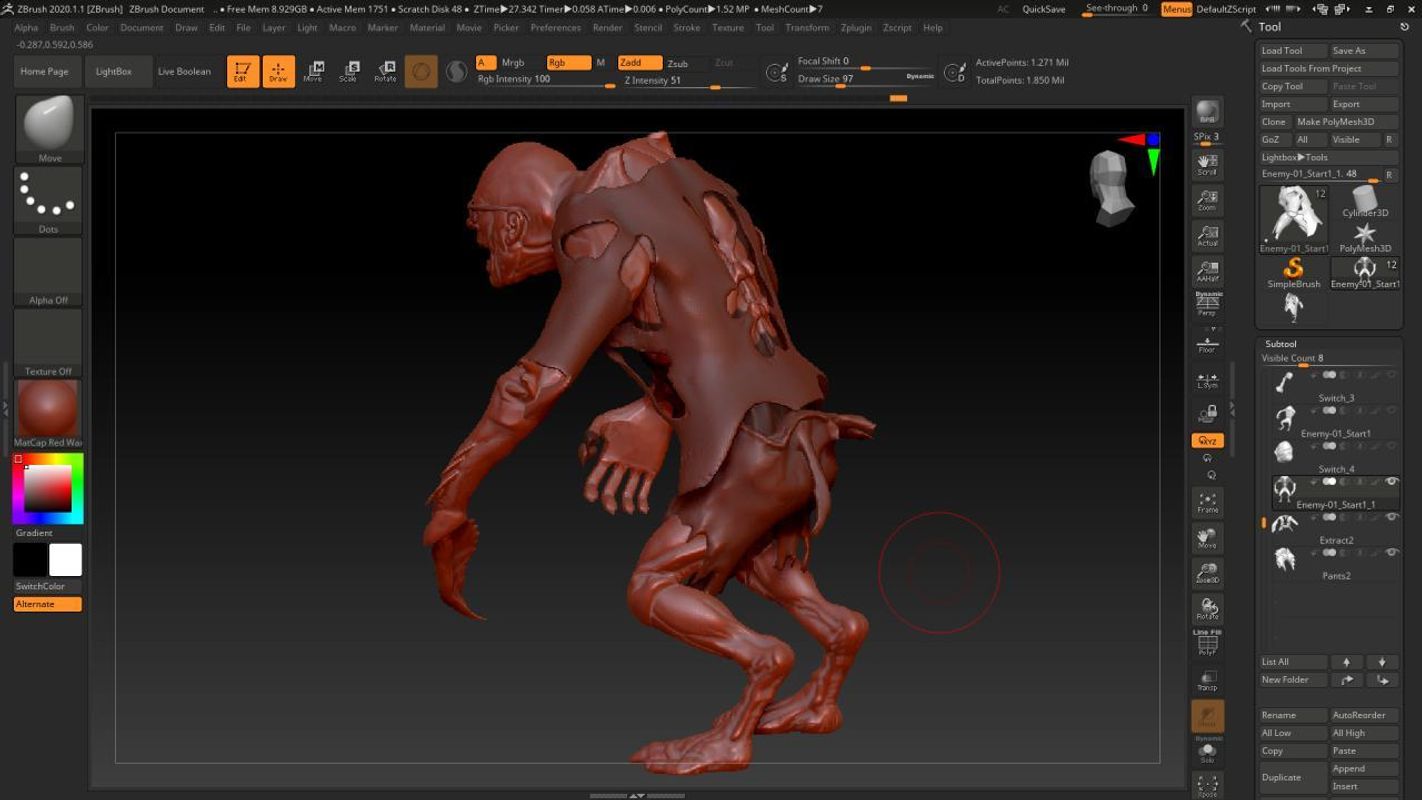Toggle XYZ rotation mode

point(1207,440)
